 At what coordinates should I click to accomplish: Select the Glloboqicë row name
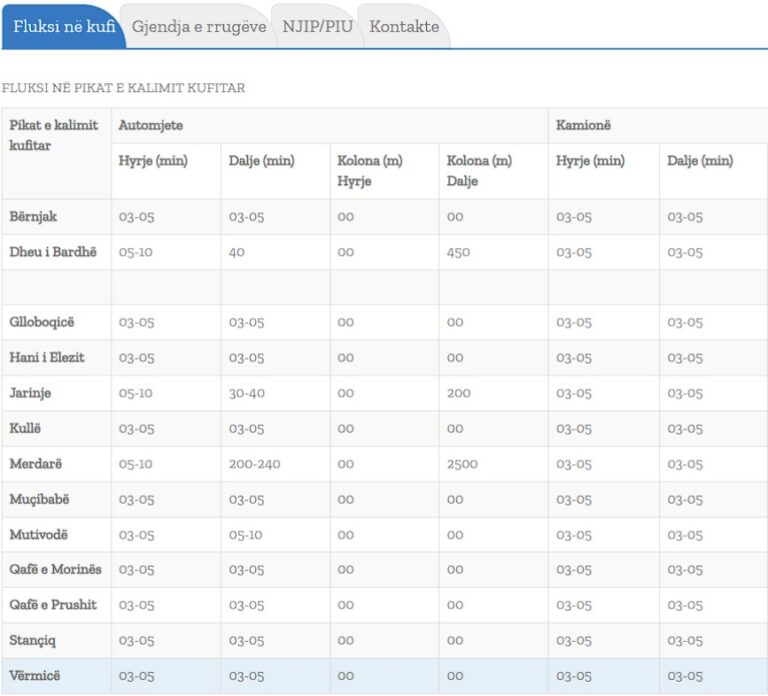pyautogui.click(x=42, y=322)
